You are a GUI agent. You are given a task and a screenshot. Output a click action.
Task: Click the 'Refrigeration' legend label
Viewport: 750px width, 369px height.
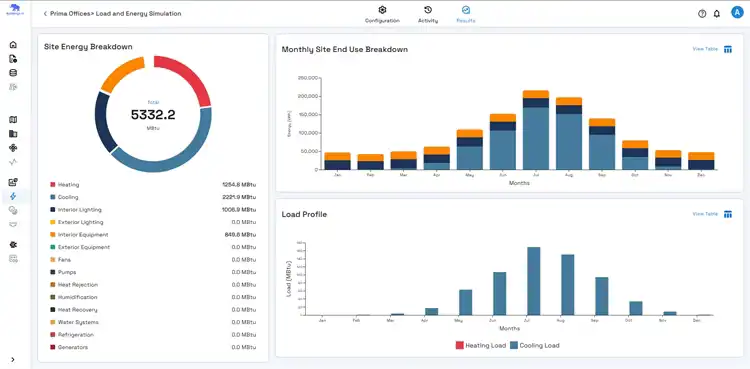click(x=76, y=335)
